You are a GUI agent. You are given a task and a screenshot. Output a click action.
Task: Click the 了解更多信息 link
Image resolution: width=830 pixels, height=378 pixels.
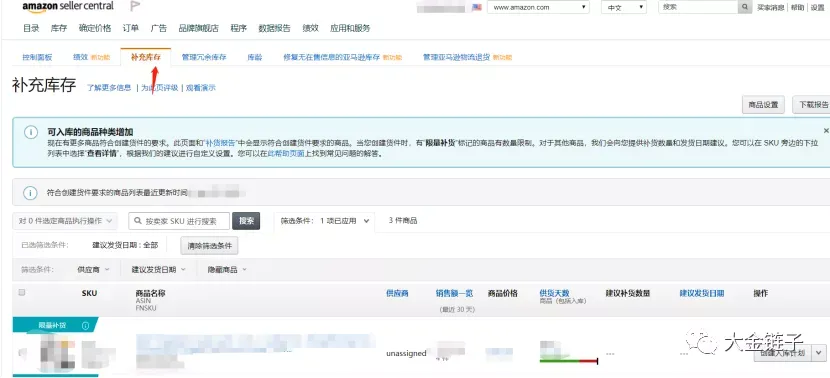click(x=109, y=88)
